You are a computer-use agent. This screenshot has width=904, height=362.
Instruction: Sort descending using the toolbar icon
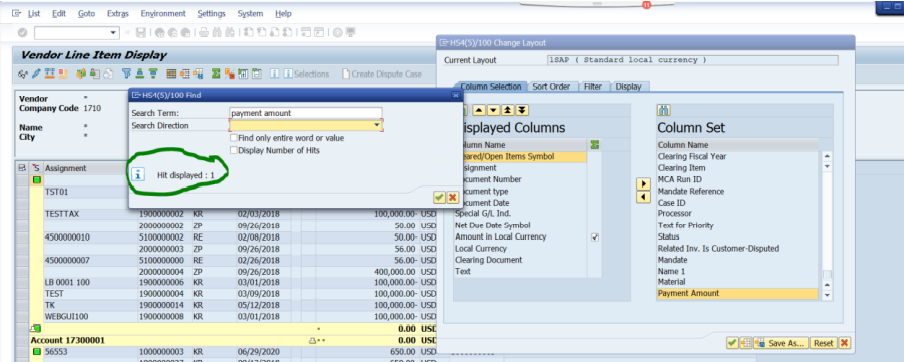pos(153,74)
